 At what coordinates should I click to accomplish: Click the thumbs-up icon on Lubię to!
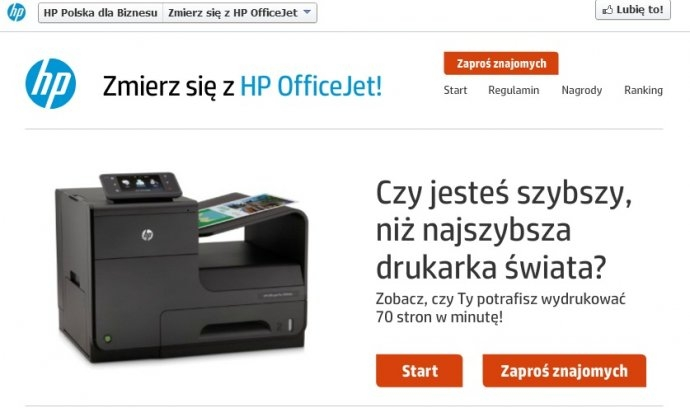coord(608,10)
